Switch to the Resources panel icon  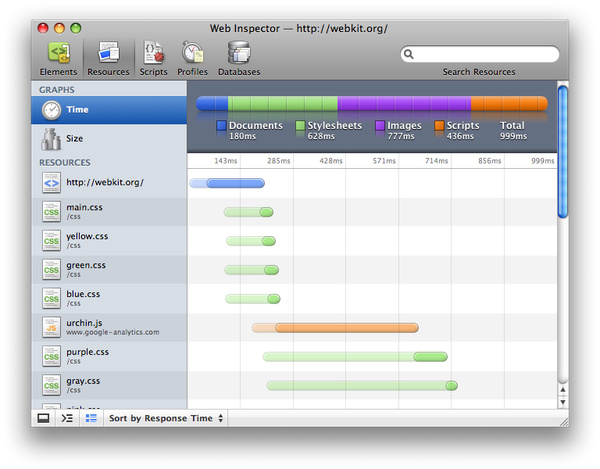pyautogui.click(x=109, y=52)
